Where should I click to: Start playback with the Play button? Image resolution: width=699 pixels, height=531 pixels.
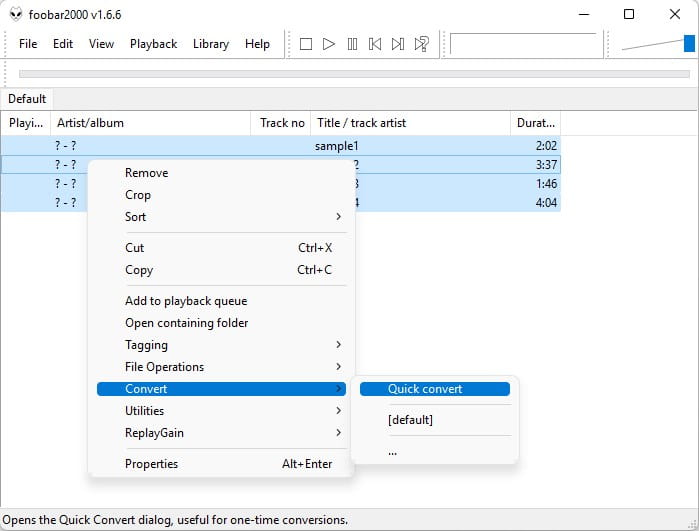click(329, 44)
